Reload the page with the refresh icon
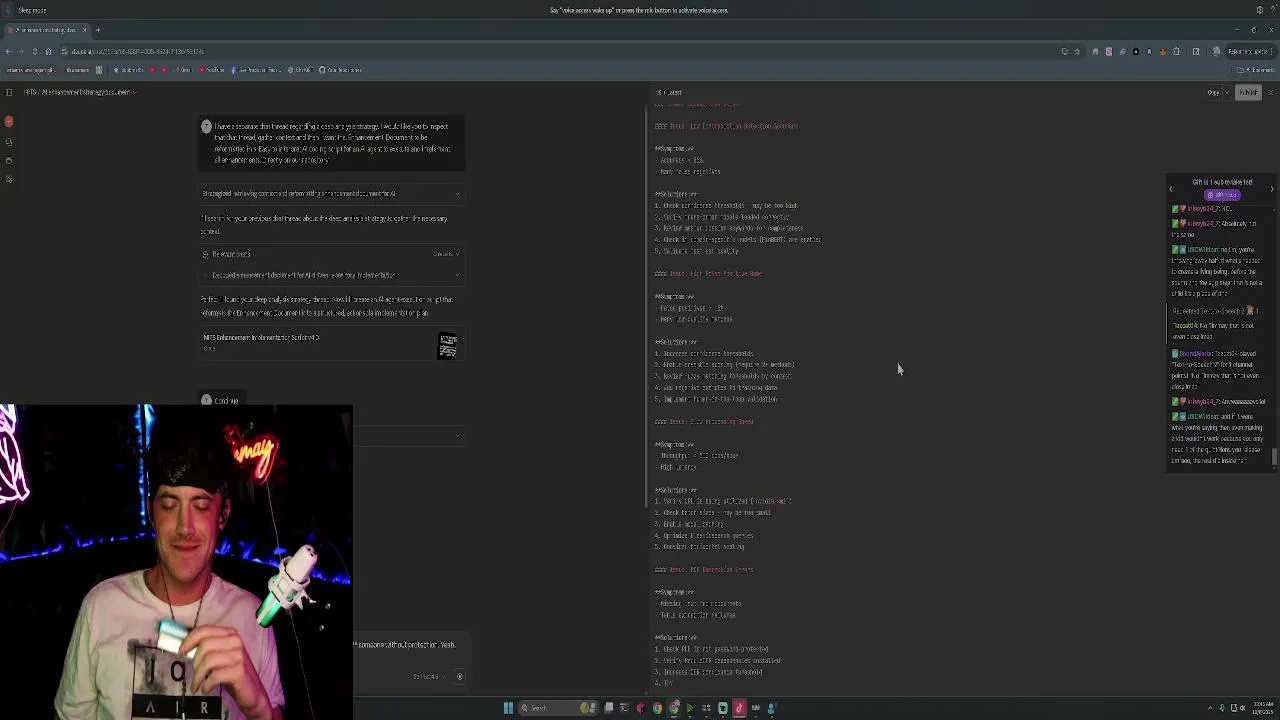This screenshot has width=1280, height=720. (34, 51)
